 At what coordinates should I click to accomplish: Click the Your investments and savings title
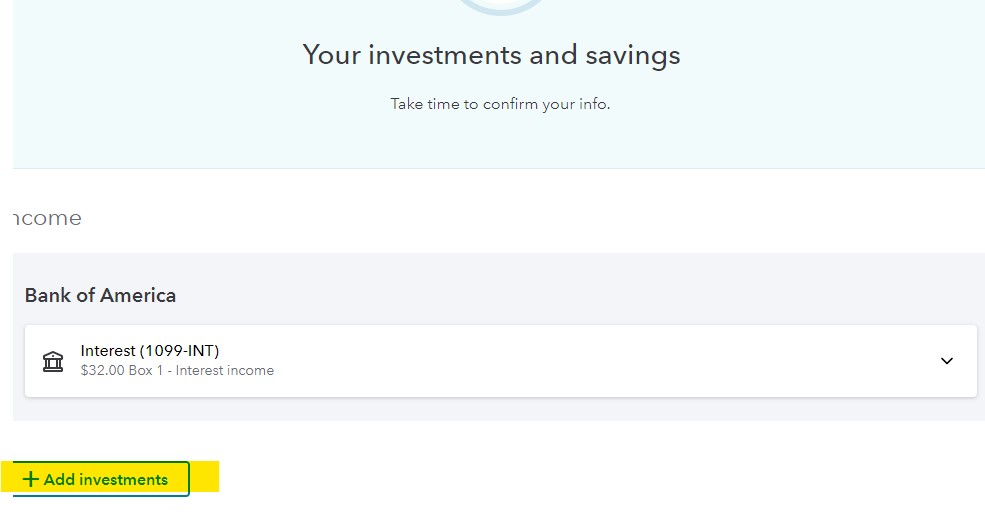pos(491,54)
